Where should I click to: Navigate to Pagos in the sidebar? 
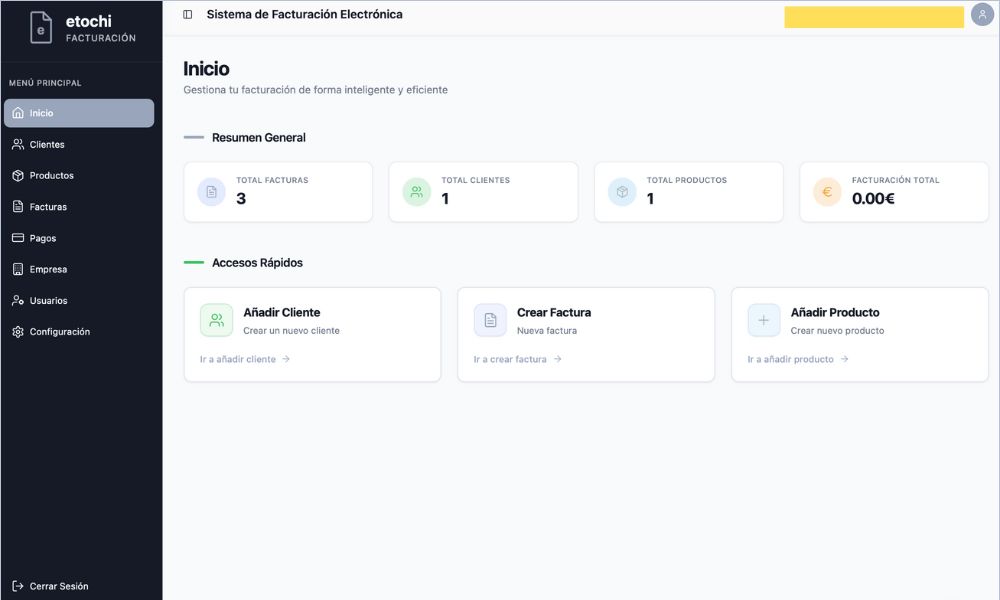point(43,238)
